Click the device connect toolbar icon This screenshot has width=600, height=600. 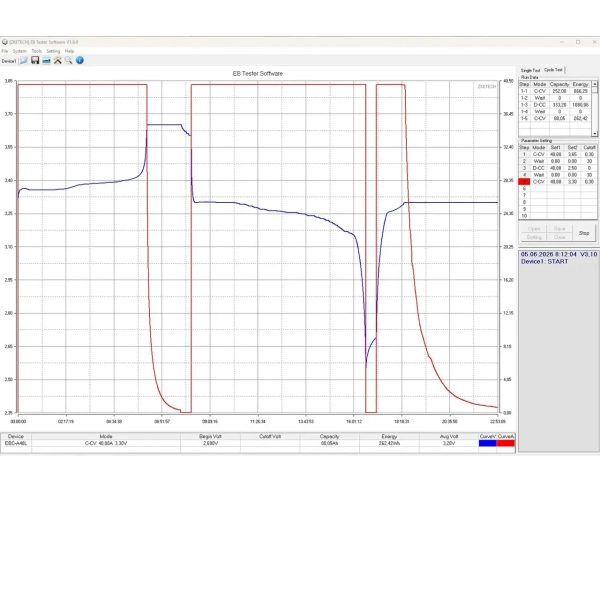[46, 60]
